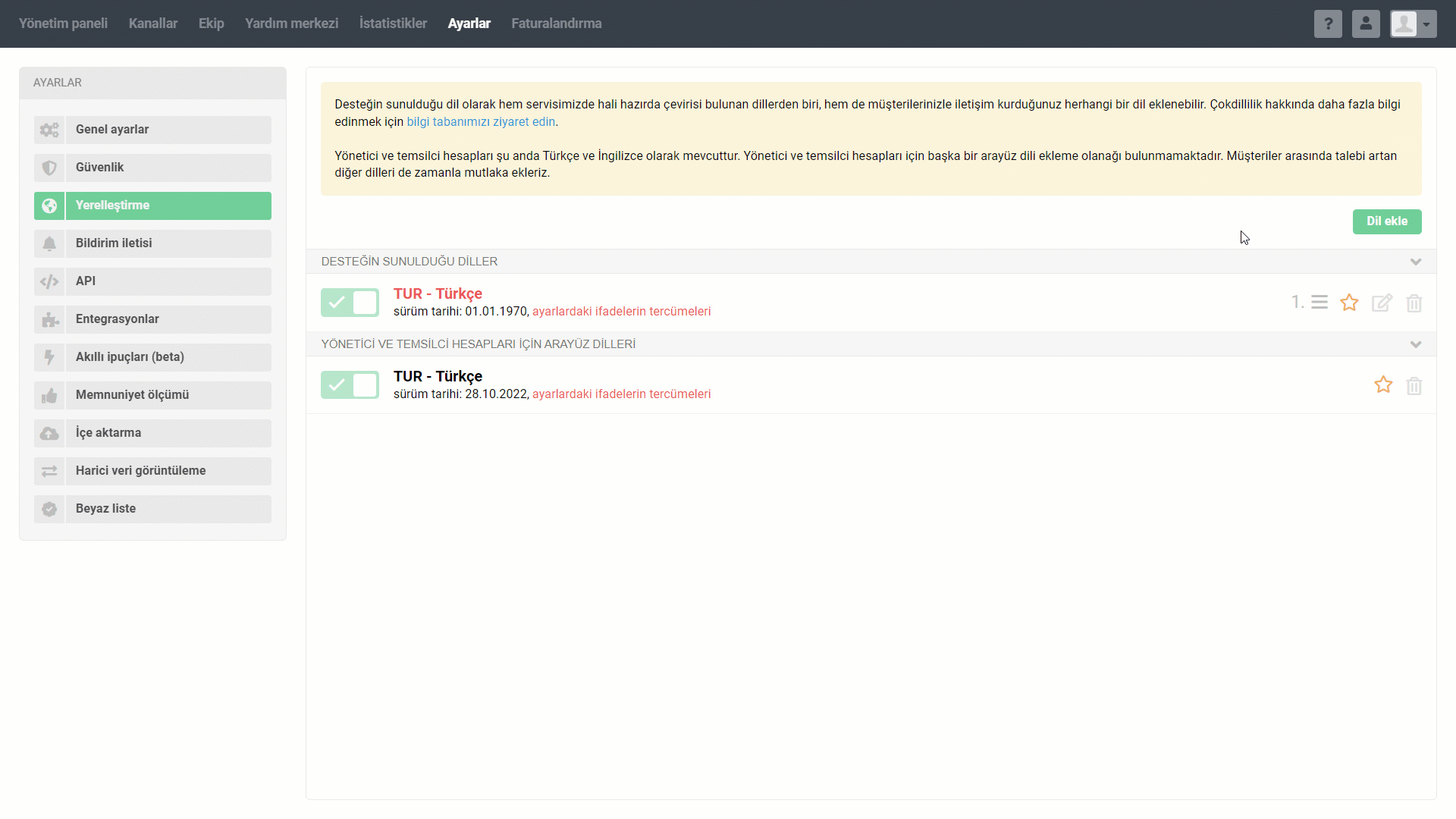Click star icon for interface language Türkçe
The height and width of the screenshot is (819, 1456).
(1383, 385)
